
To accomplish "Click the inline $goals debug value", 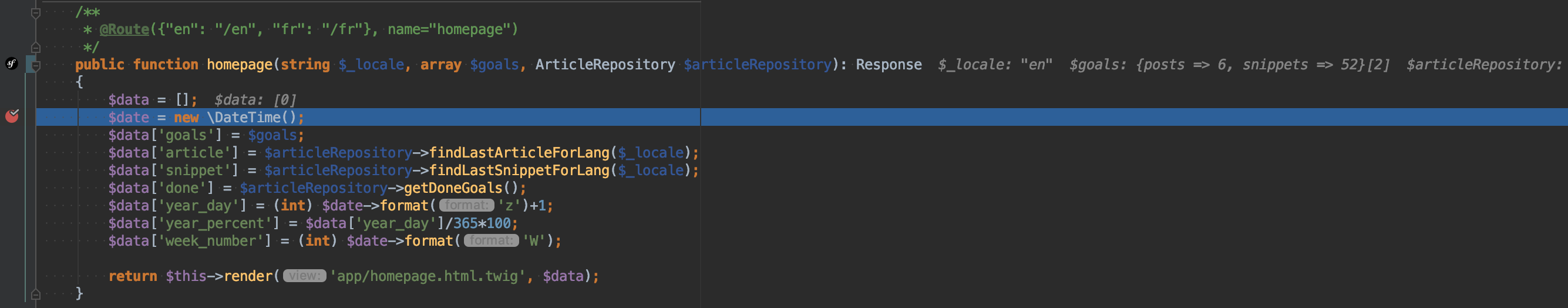I will 1230,65.
